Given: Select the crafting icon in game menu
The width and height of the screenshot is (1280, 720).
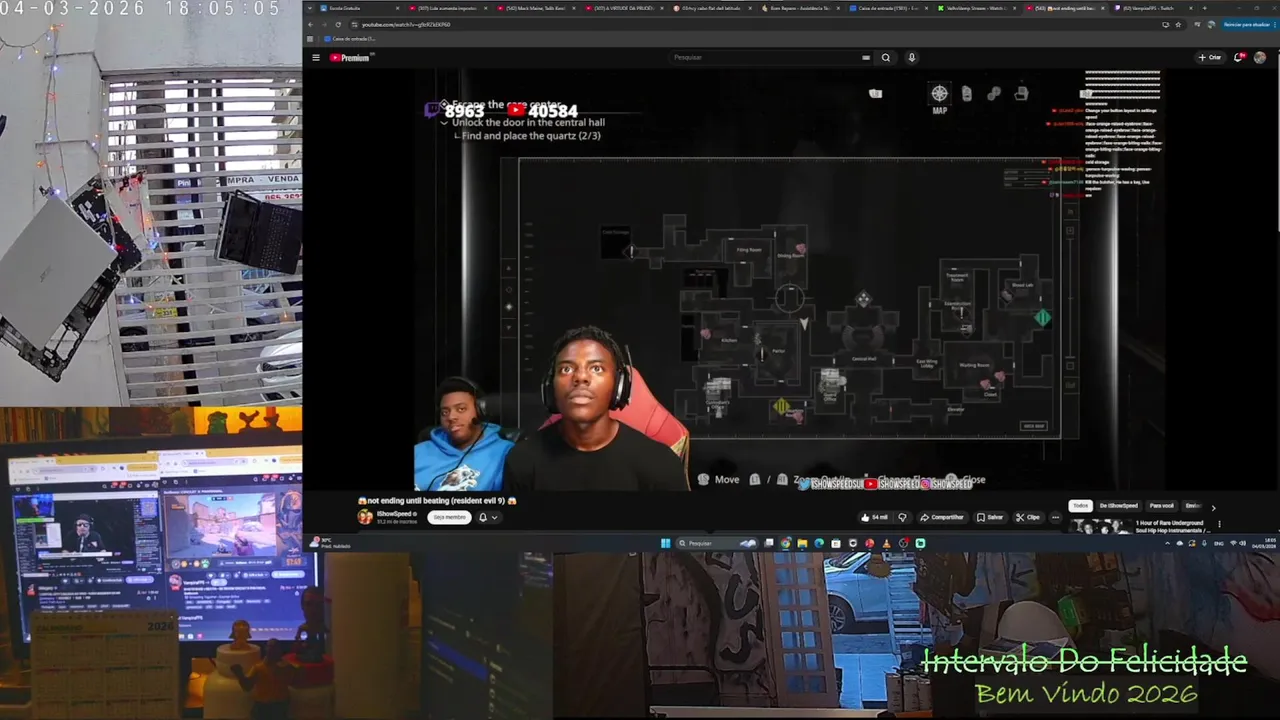Looking at the screenshot, I should pos(993,94).
